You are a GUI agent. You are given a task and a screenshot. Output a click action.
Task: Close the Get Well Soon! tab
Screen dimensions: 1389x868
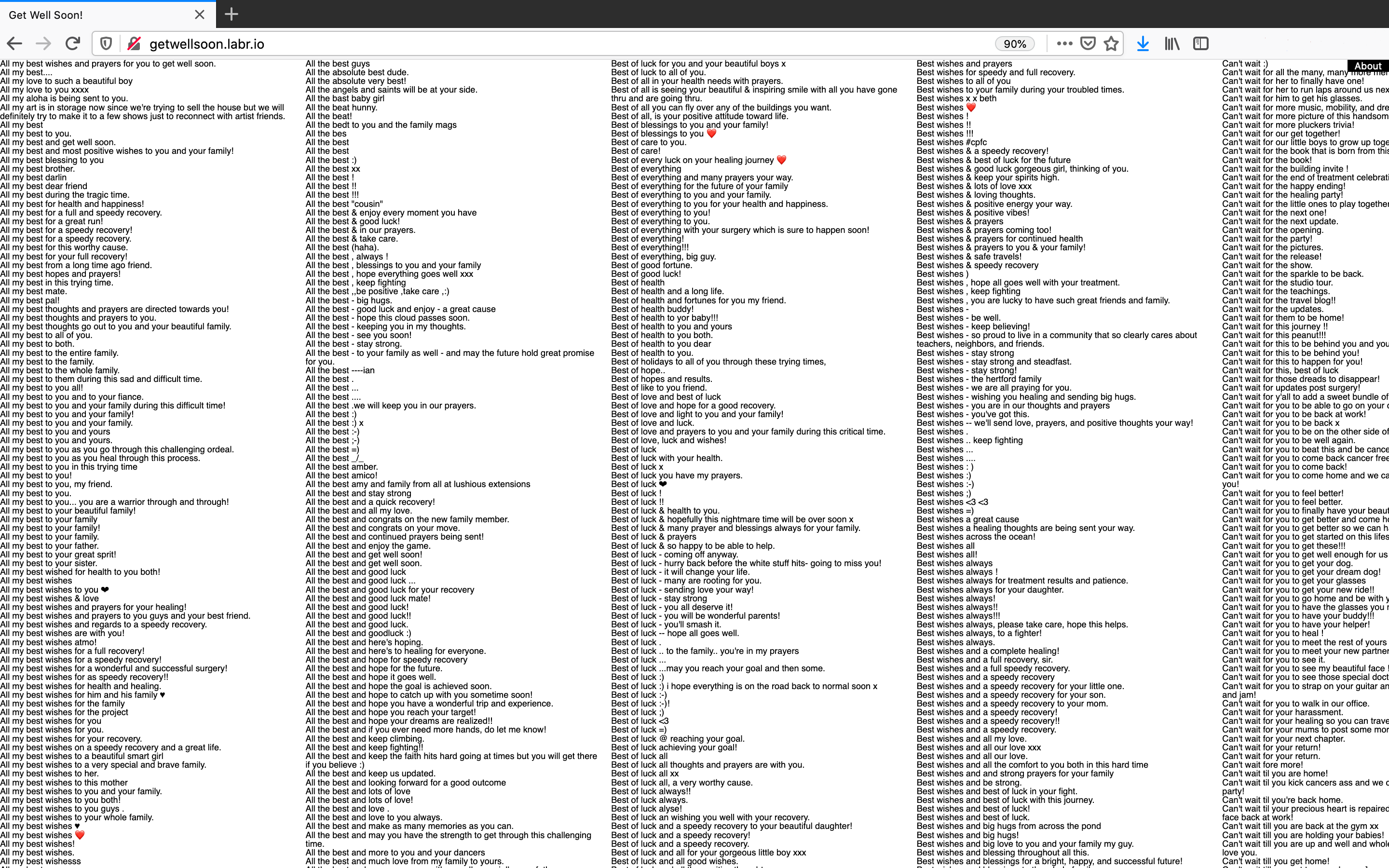pyautogui.click(x=200, y=15)
